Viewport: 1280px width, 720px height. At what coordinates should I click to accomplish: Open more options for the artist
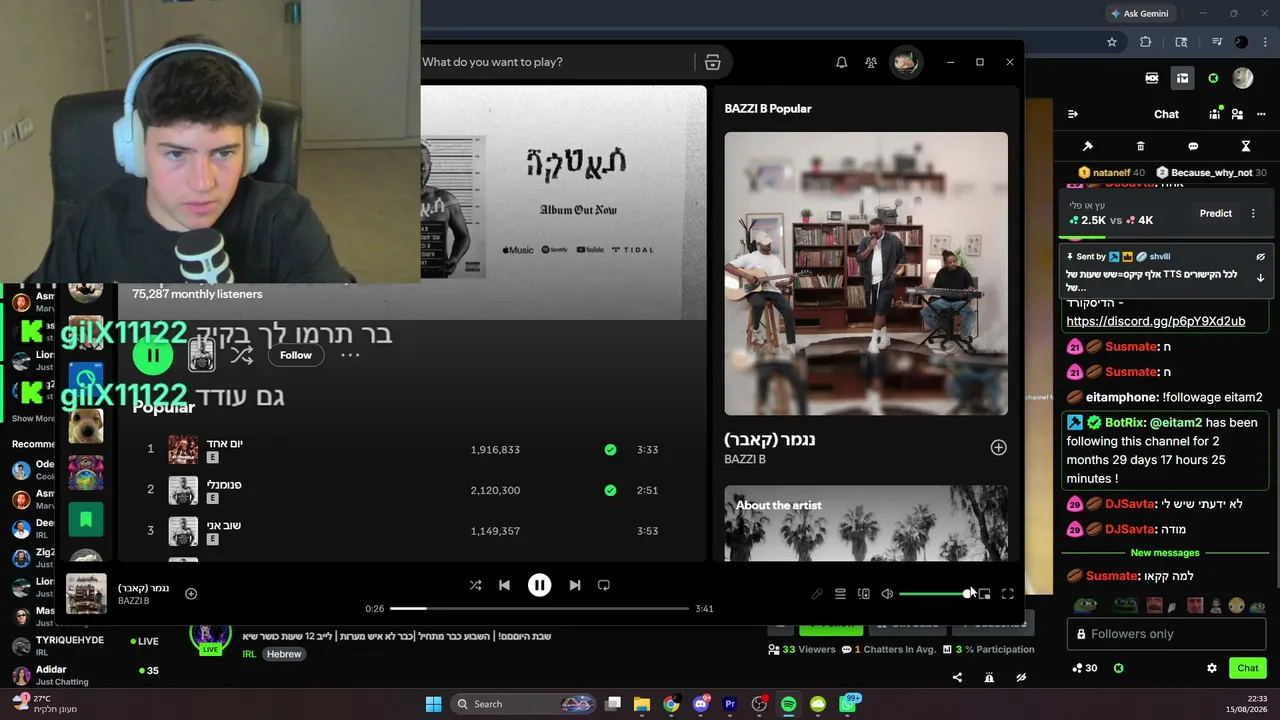pos(350,355)
